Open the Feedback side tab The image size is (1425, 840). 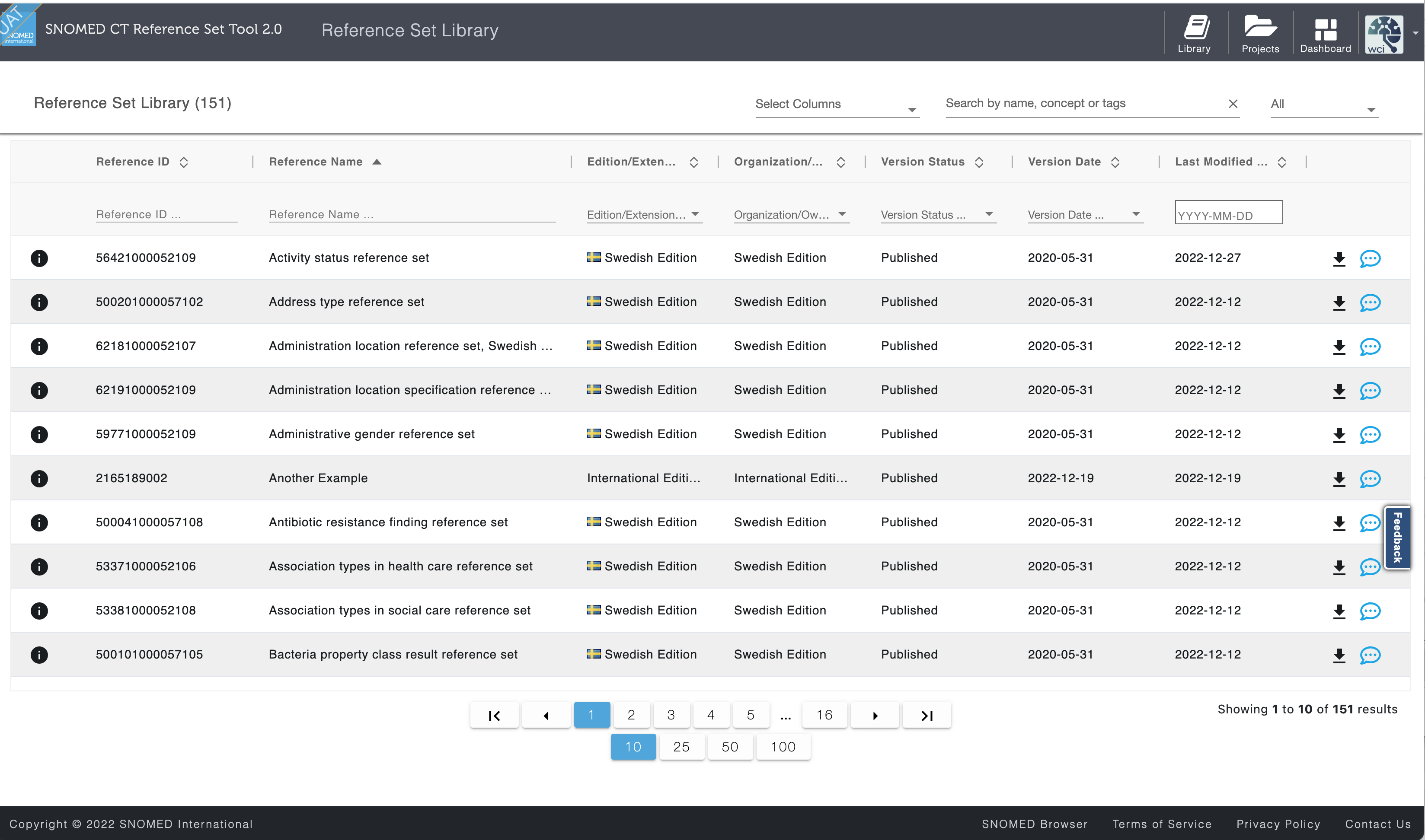tap(1397, 537)
